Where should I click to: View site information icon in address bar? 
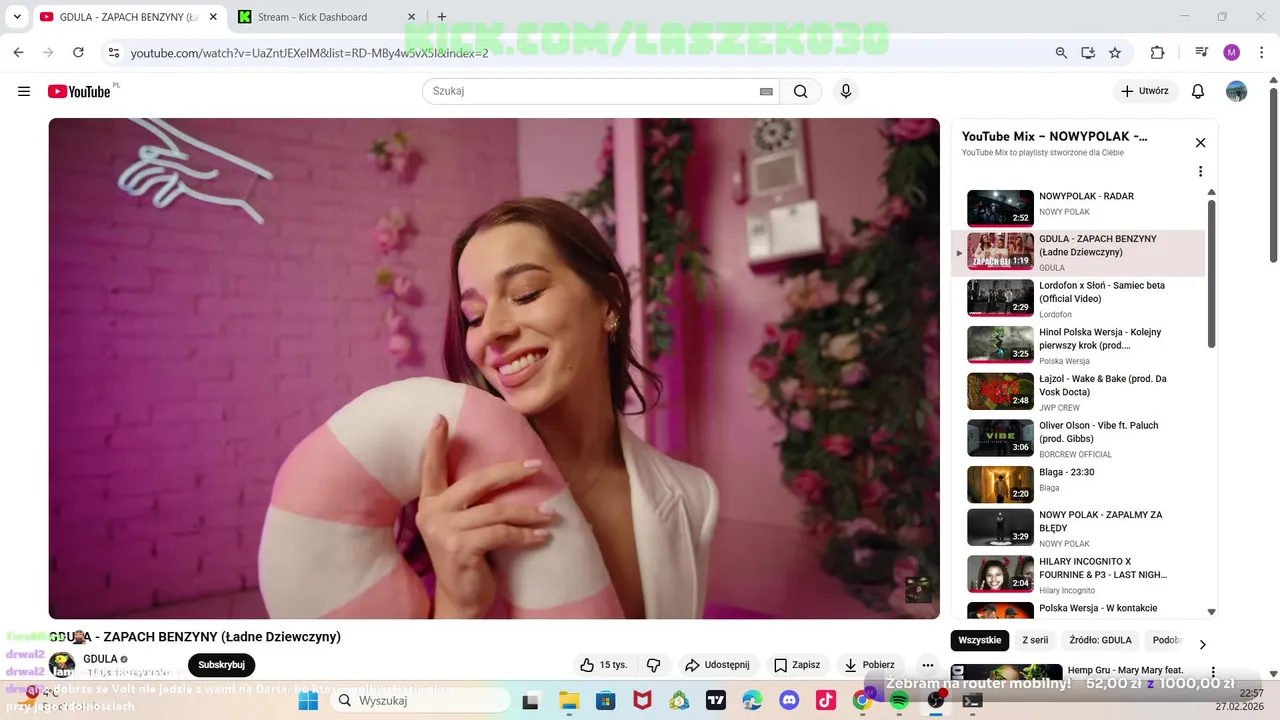(114, 52)
